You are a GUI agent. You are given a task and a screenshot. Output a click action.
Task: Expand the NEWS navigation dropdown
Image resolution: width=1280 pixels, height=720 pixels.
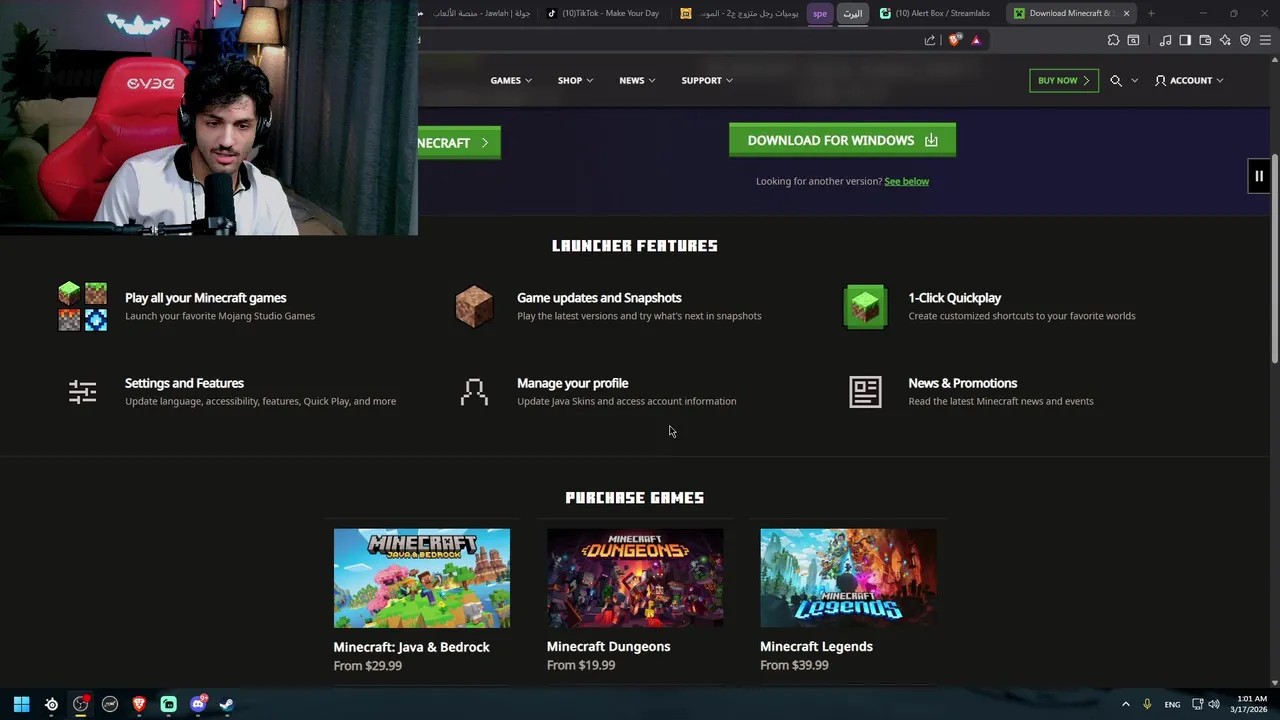637,80
